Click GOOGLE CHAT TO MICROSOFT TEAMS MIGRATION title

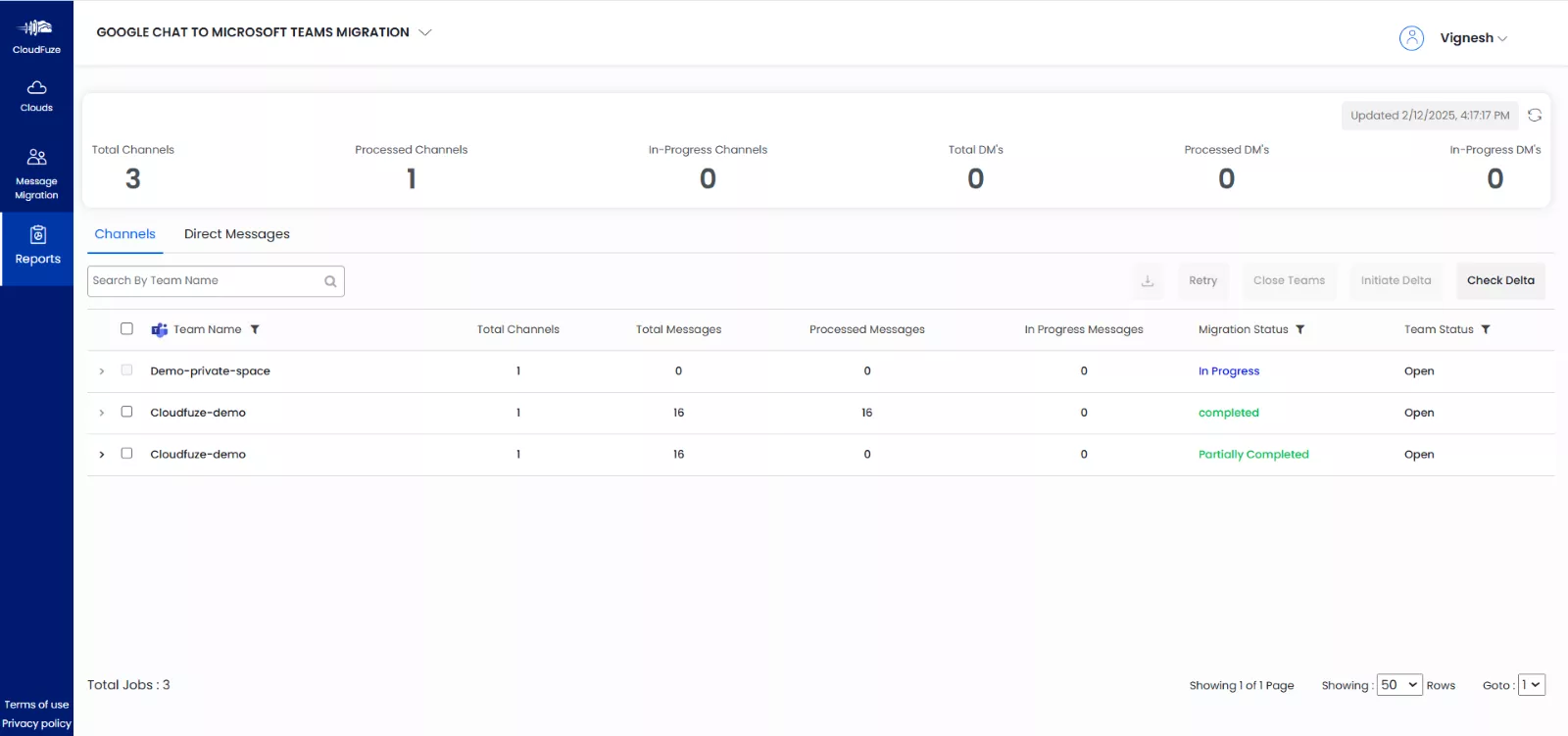tap(253, 32)
